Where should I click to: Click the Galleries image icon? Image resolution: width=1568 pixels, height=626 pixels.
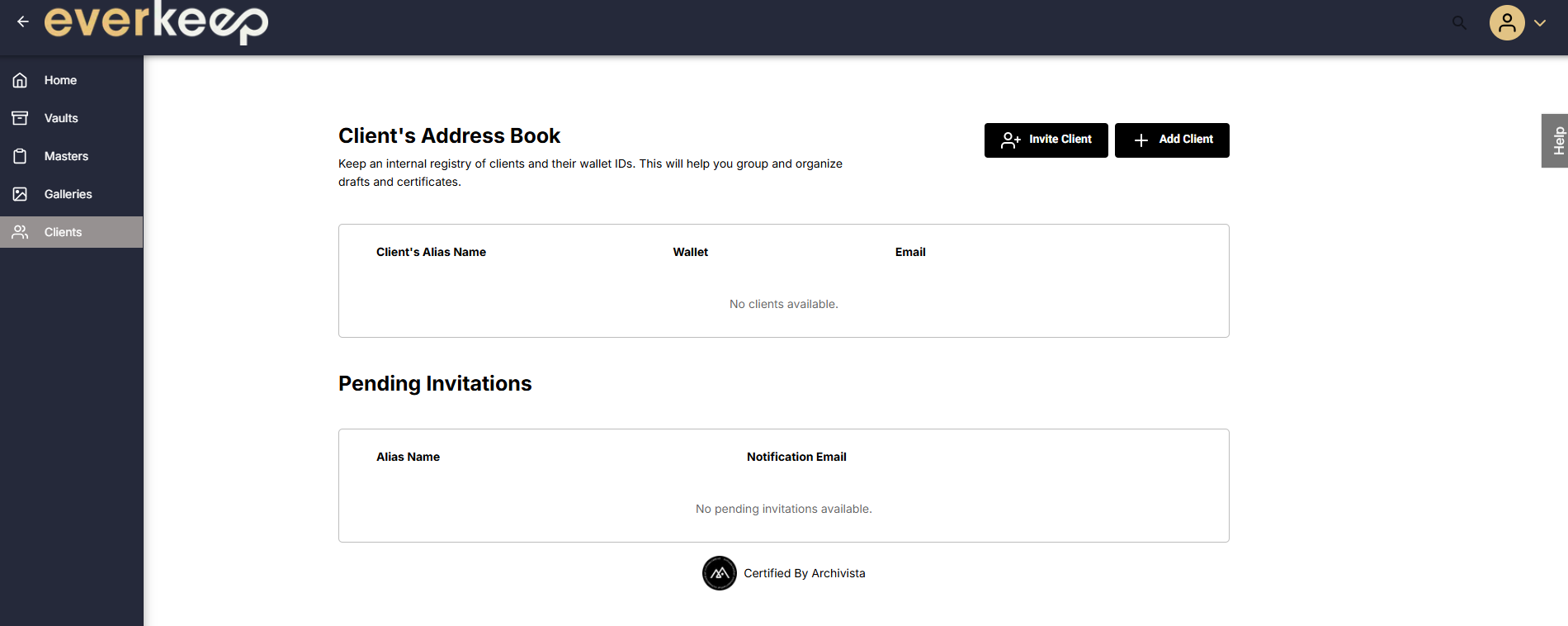pos(20,194)
